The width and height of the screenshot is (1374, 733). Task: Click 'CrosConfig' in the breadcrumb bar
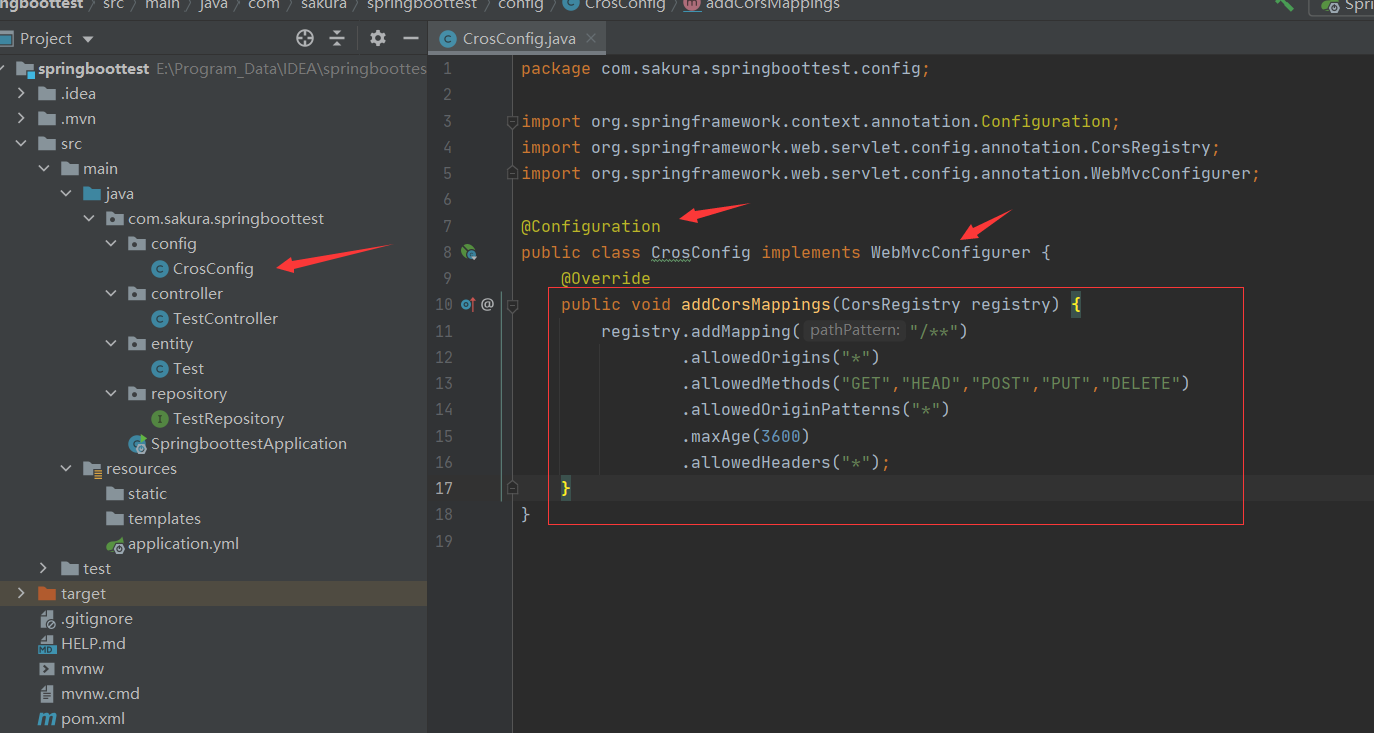(x=625, y=5)
